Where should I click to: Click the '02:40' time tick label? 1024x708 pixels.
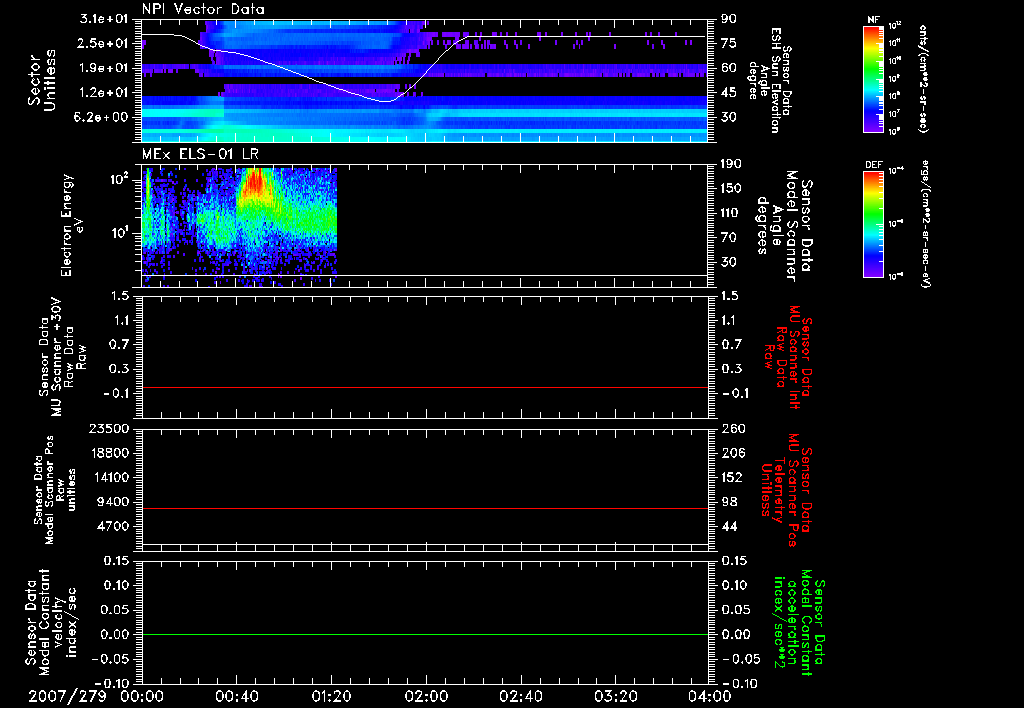(x=520, y=697)
